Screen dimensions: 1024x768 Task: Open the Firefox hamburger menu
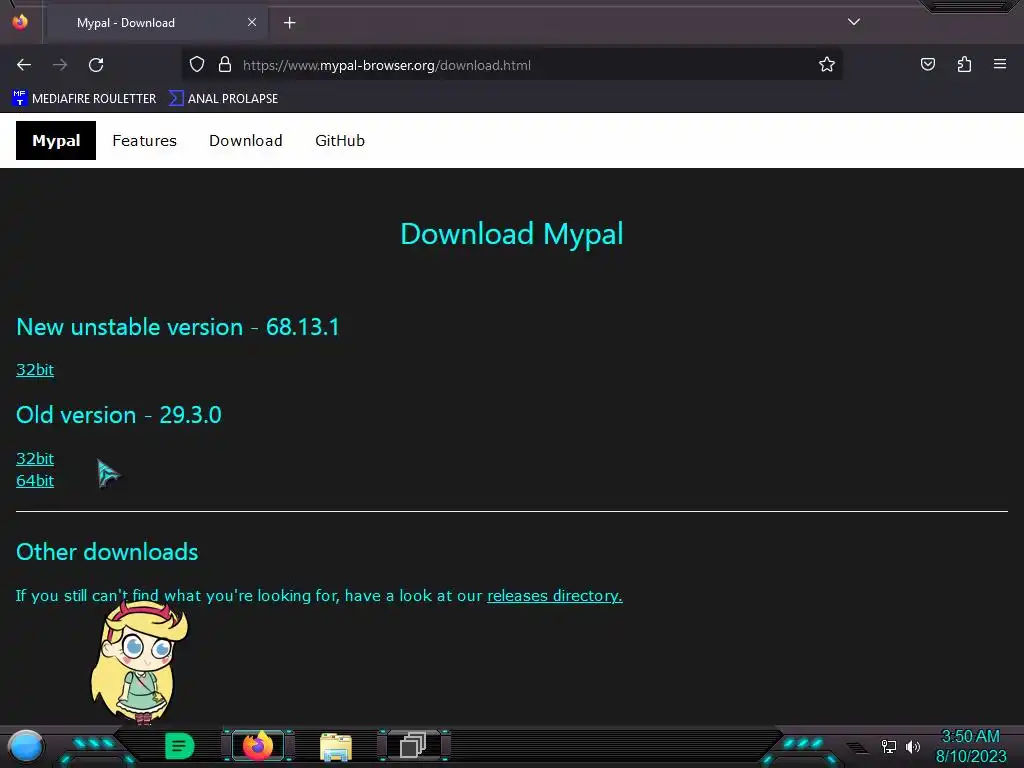coord(1000,64)
